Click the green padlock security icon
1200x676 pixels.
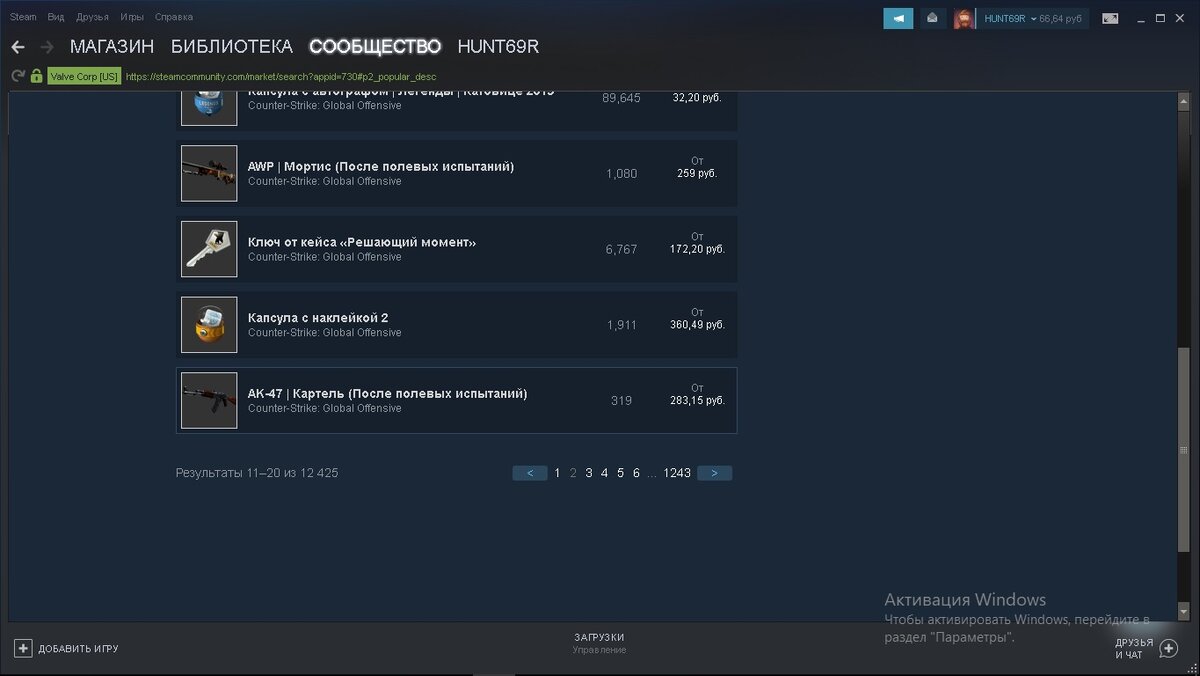click(x=37, y=76)
